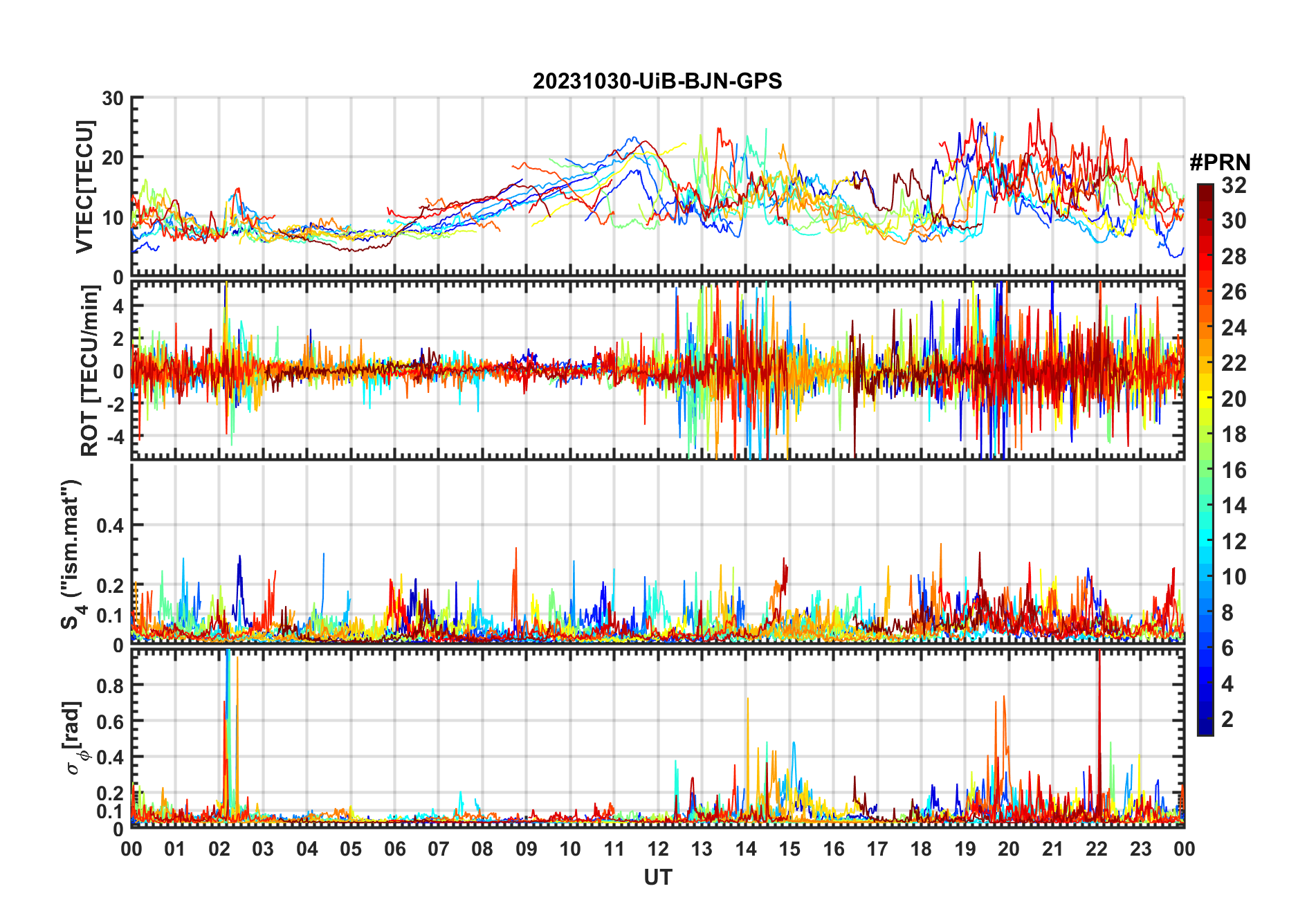Click inside the σφ phase scintillation panel
This screenshot has width=1316, height=920.
coord(657,738)
